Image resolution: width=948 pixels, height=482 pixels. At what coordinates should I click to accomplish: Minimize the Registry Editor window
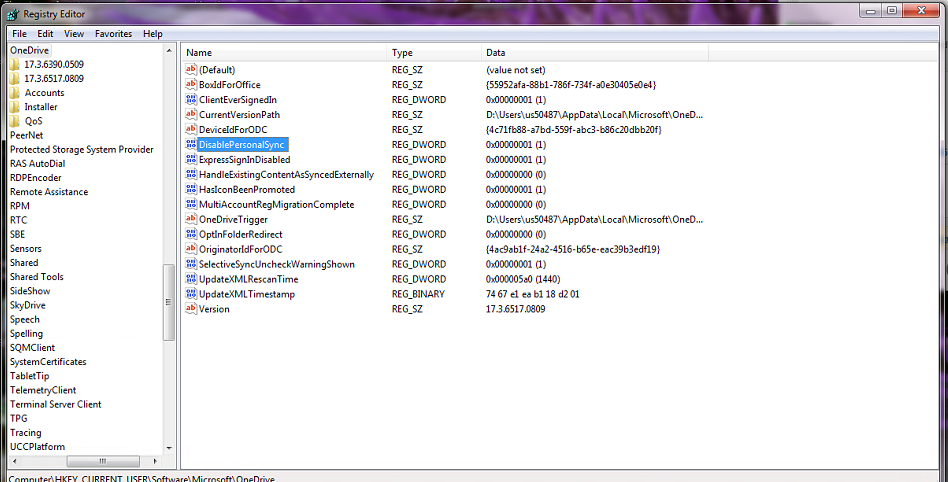871,11
